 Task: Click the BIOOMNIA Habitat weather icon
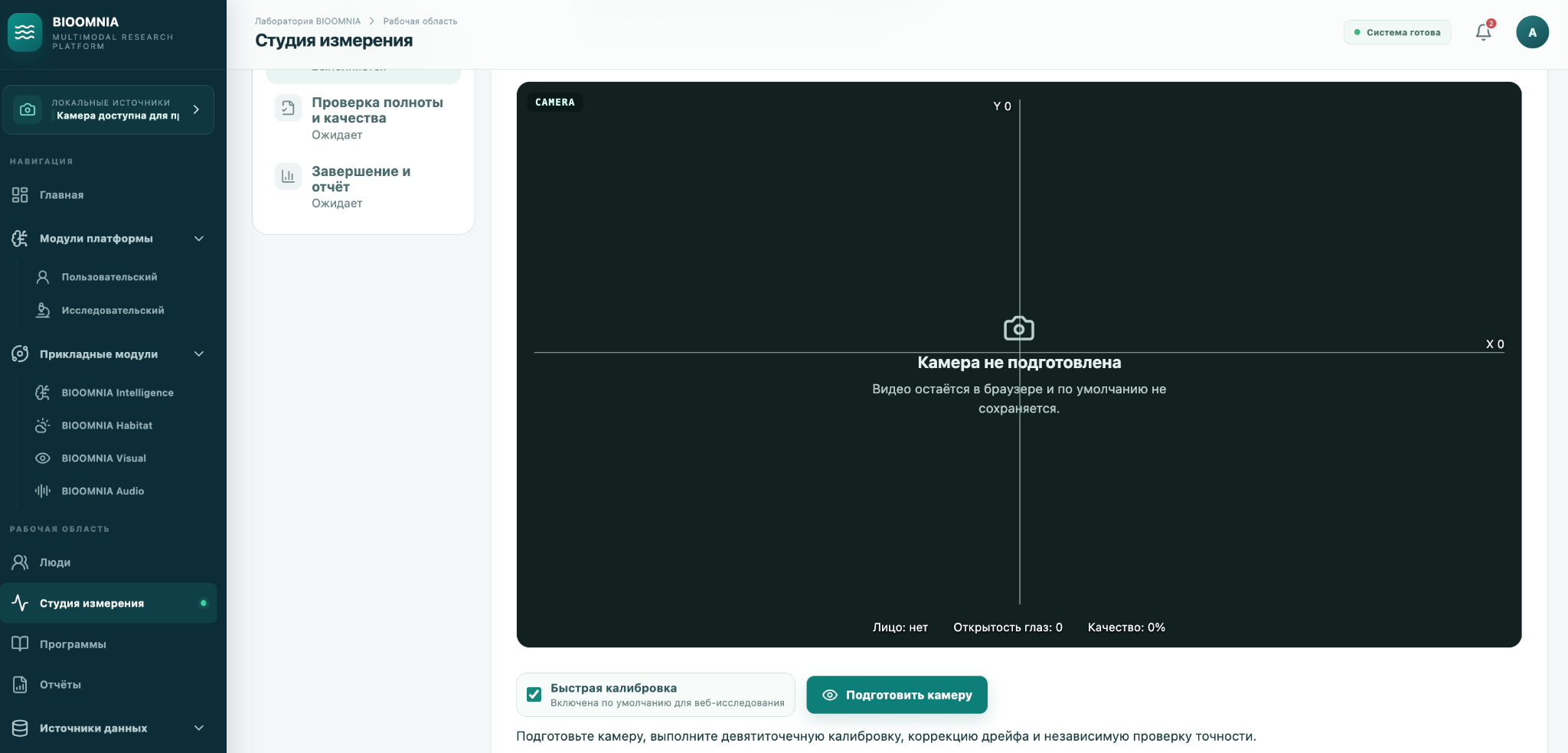pos(43,425)
